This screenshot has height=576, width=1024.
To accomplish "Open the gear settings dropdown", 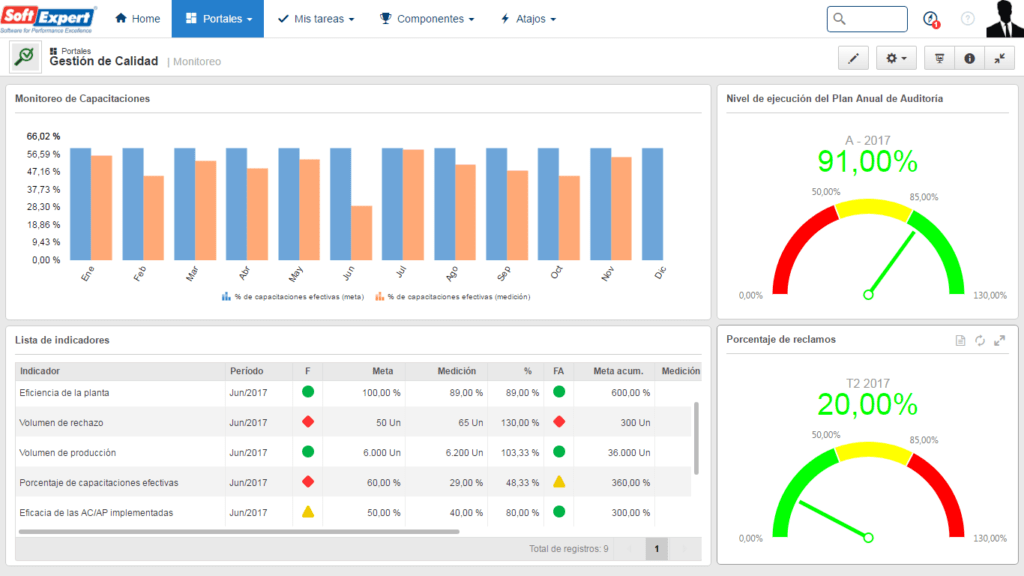I will (896, 59).
